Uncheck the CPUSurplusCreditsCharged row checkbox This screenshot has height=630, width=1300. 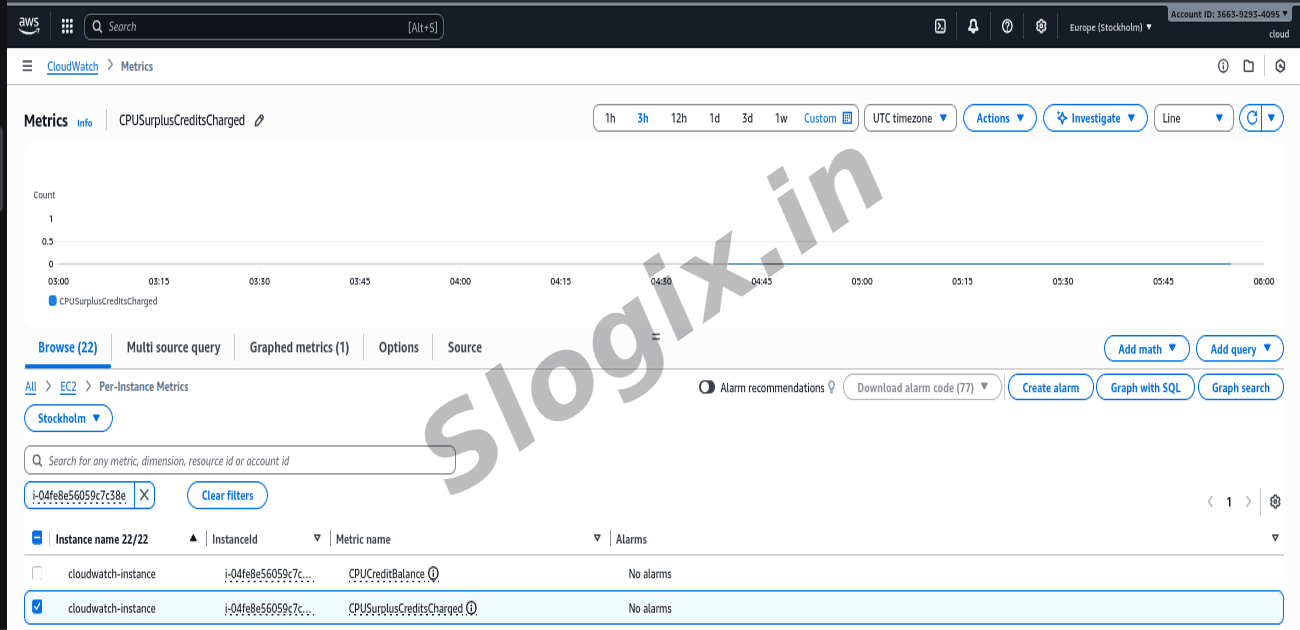(x=37, y=607)
